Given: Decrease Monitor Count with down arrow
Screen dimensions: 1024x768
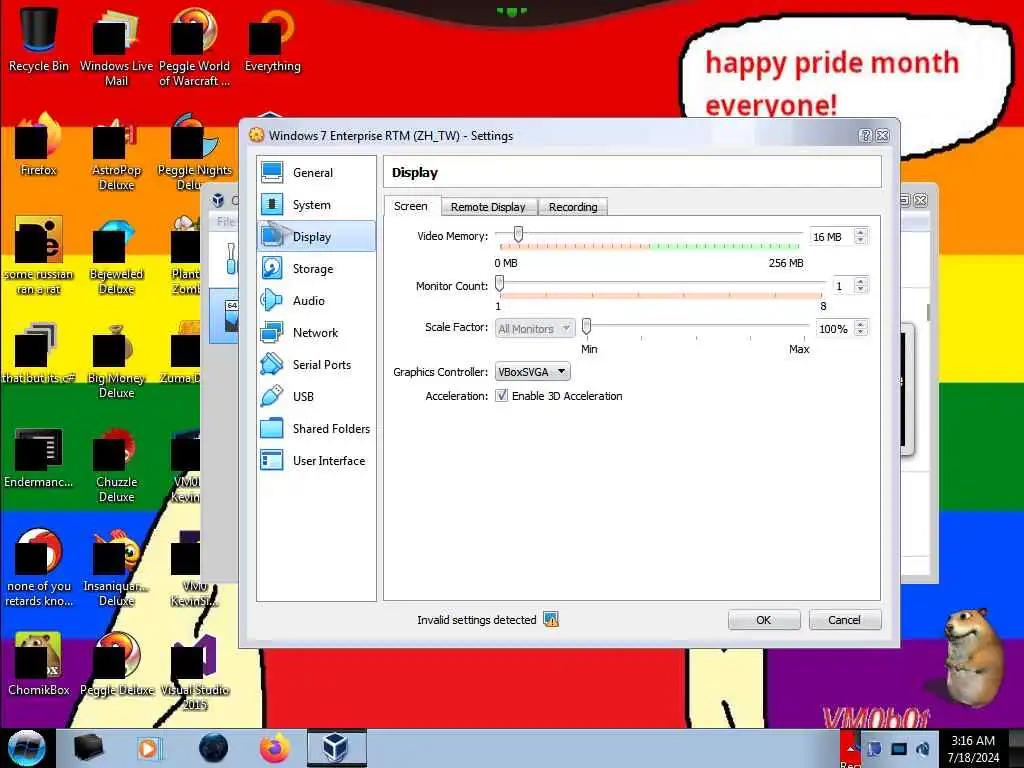Looking at the screenshot, I should pos(861,289).
